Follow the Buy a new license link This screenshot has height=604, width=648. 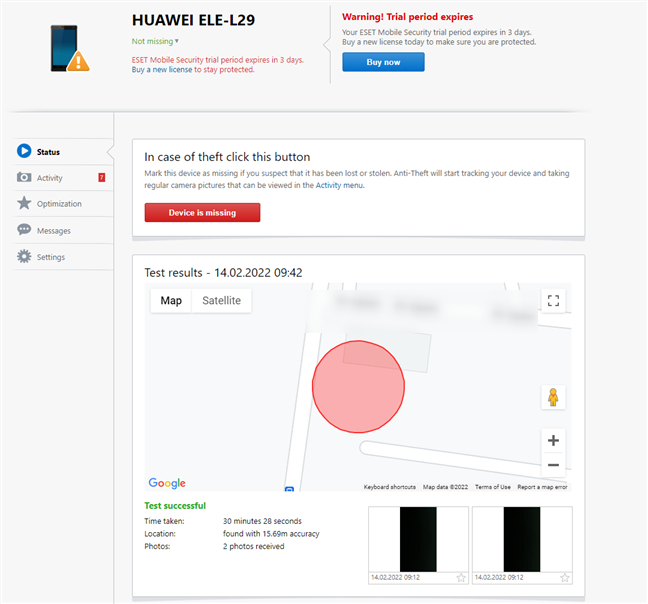coord(162,69)
